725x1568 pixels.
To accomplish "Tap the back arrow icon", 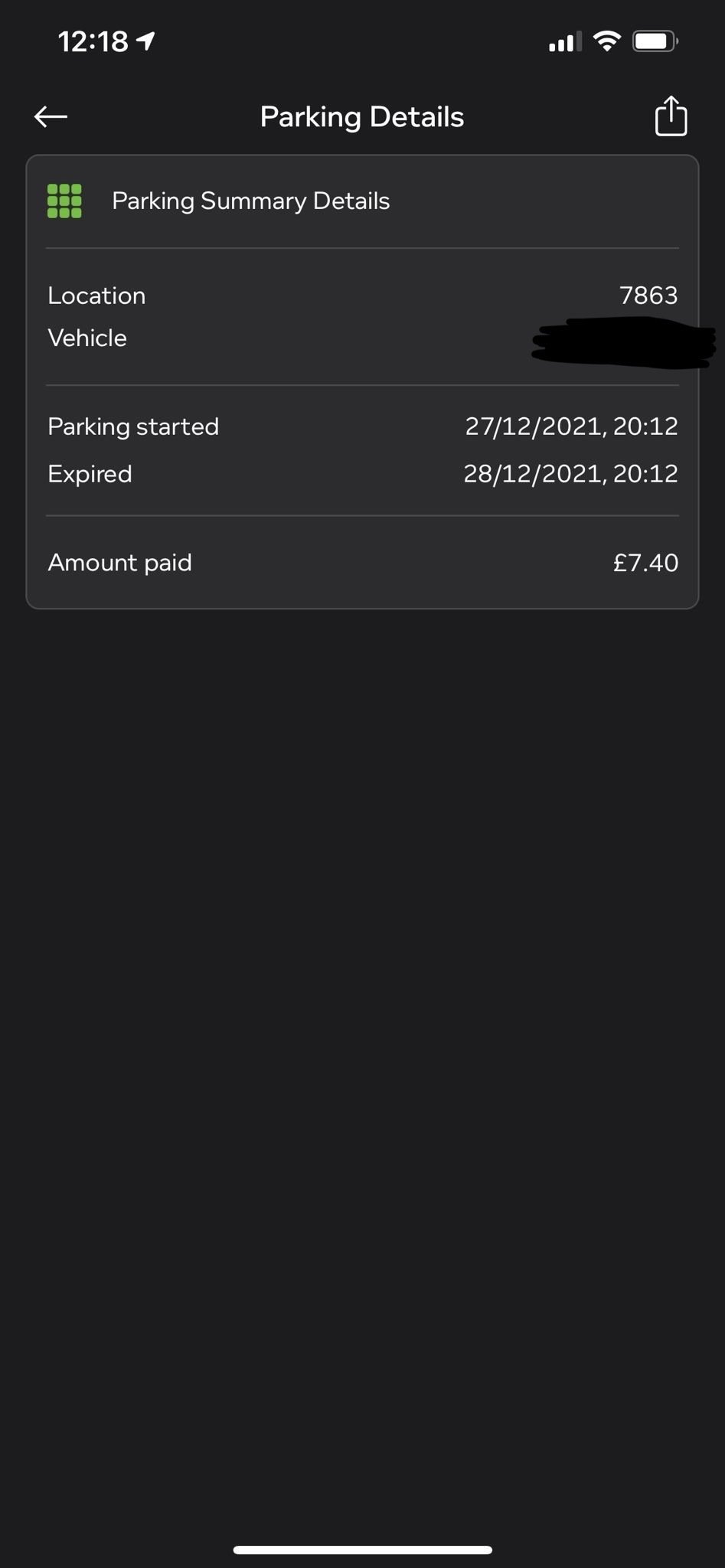I will [51, 116].
